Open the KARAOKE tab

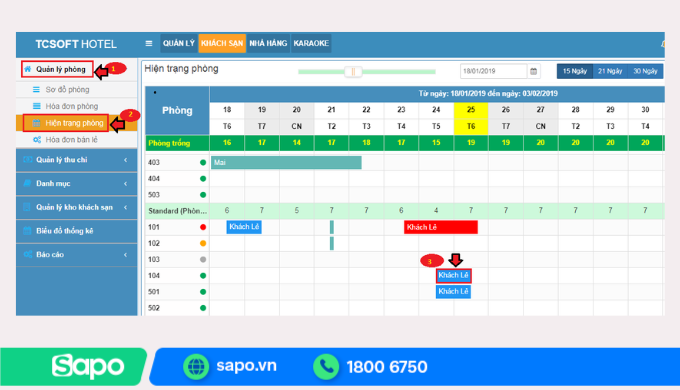tap(311, 43)
